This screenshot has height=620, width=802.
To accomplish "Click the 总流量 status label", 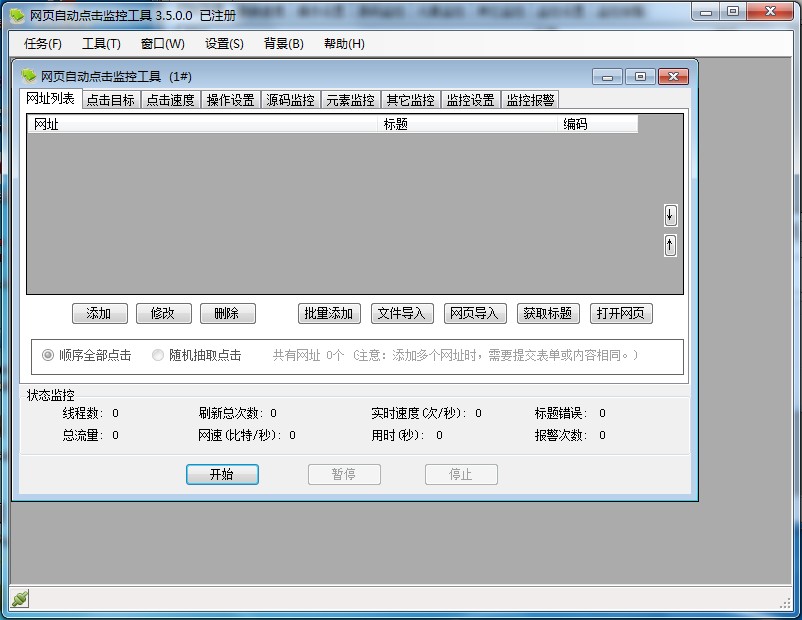I will (x=83, y=435).
